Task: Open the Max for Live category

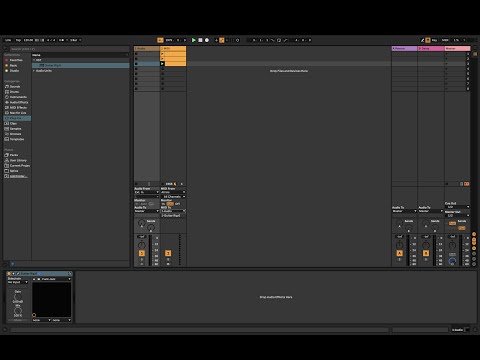Action: (x=18, y=113)
